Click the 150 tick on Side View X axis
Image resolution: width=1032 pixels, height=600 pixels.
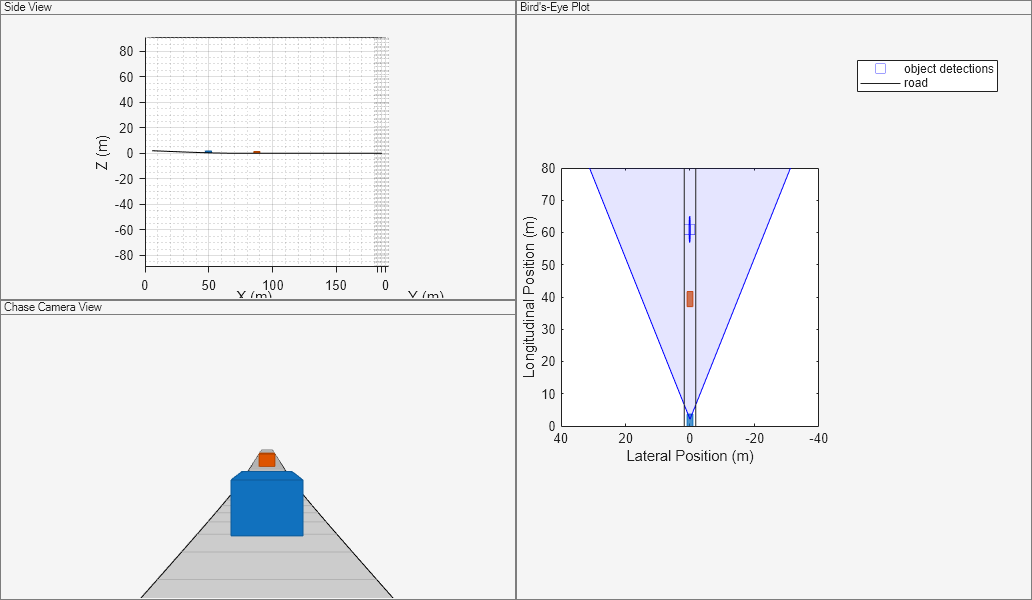click(x=336, y=285)
